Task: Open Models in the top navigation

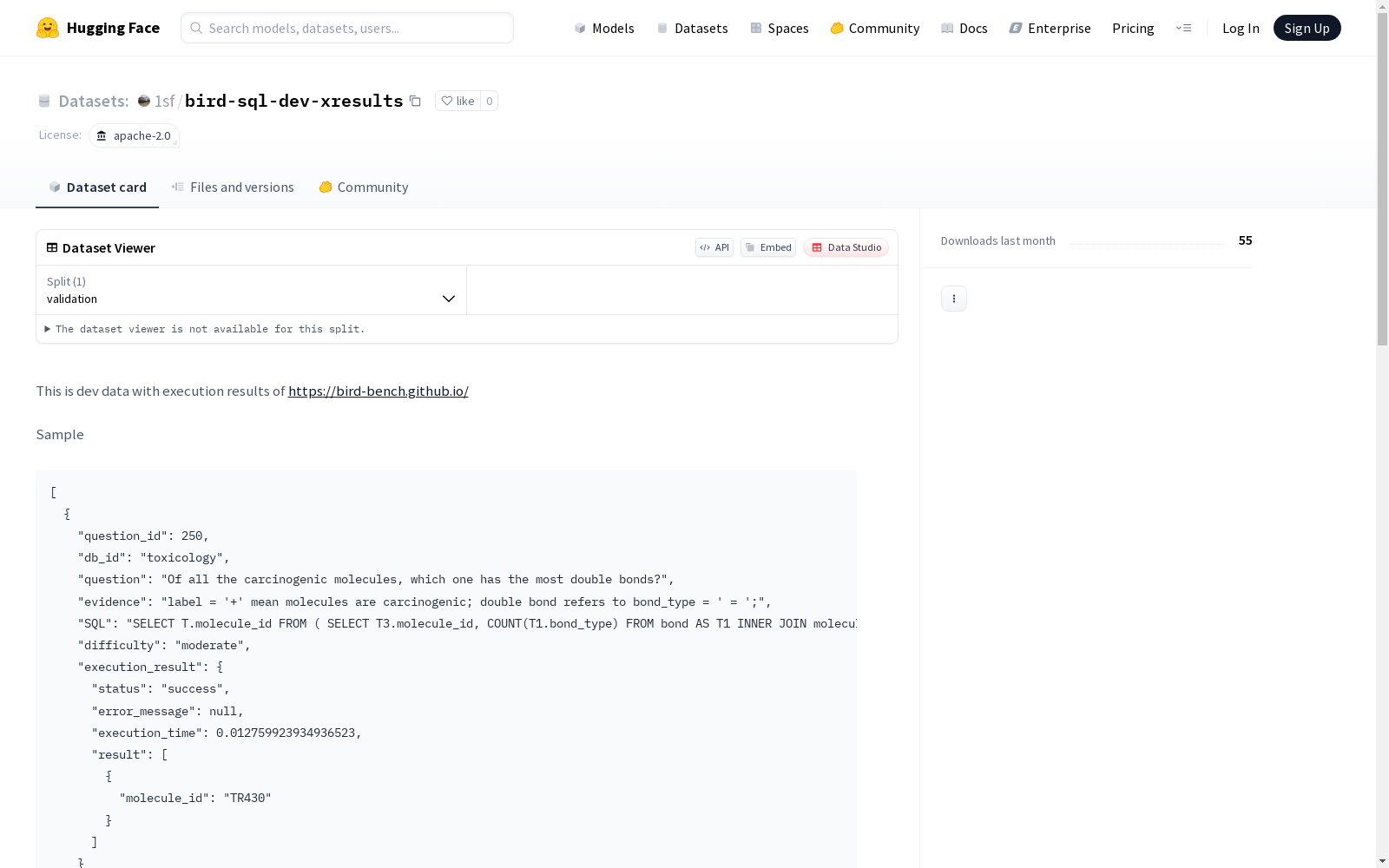Action: [604, 28]
